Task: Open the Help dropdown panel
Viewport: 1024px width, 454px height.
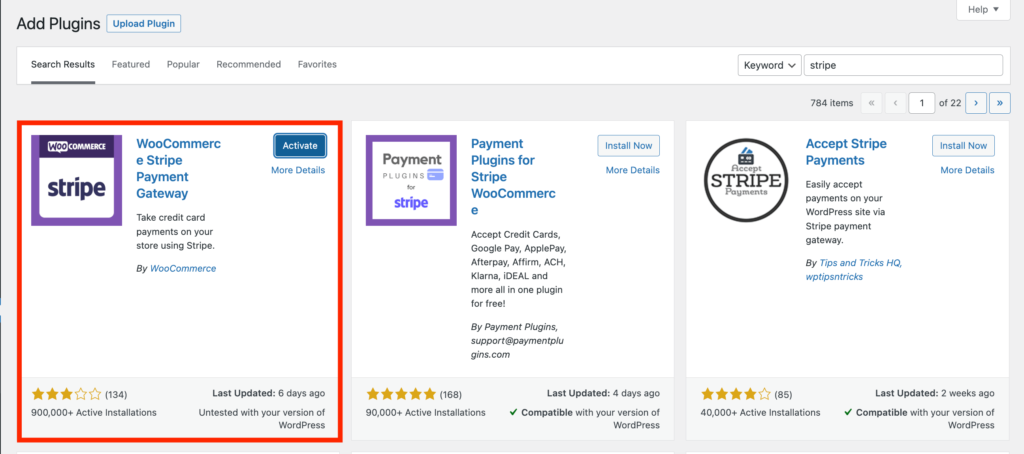Action: (x=984, y=9)
